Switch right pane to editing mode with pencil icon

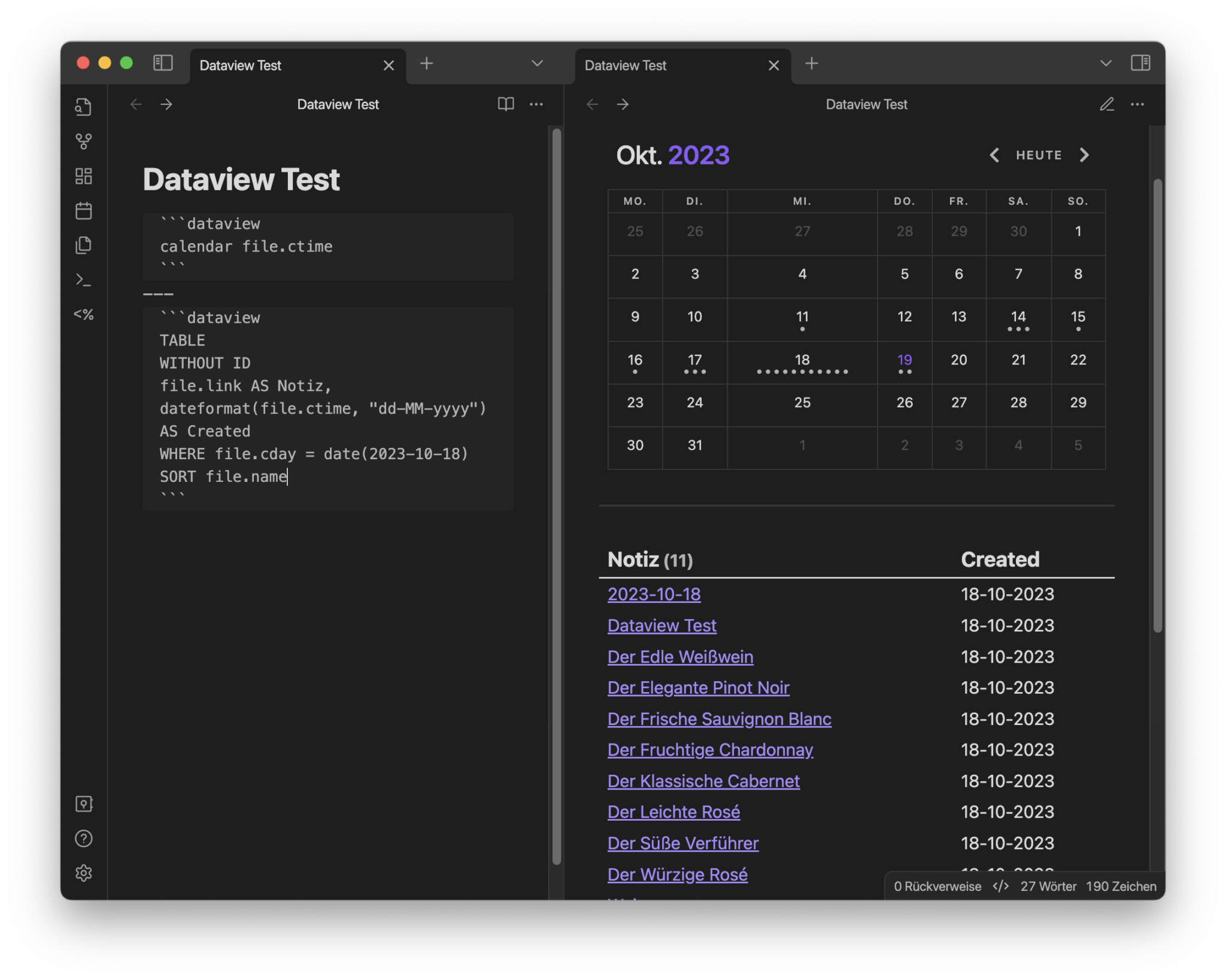(1106, 104)
